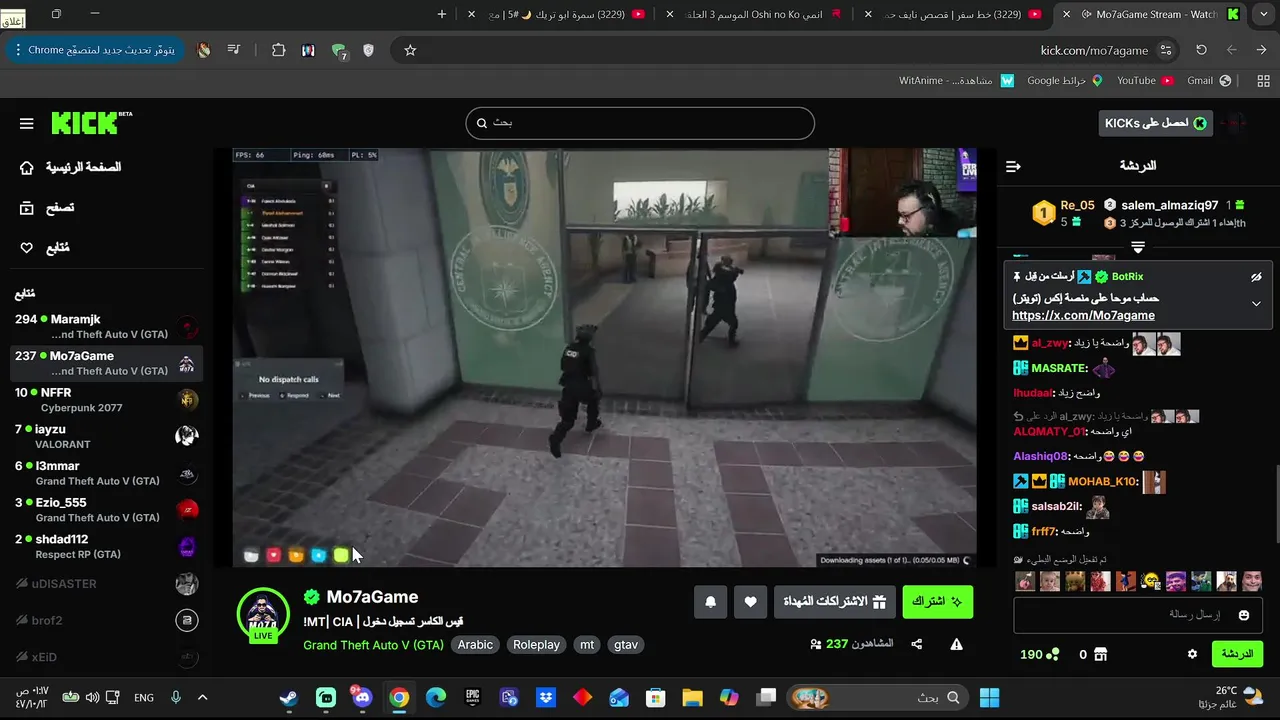Click username MOHAB_K10 in chat

tap(1102, 482)
